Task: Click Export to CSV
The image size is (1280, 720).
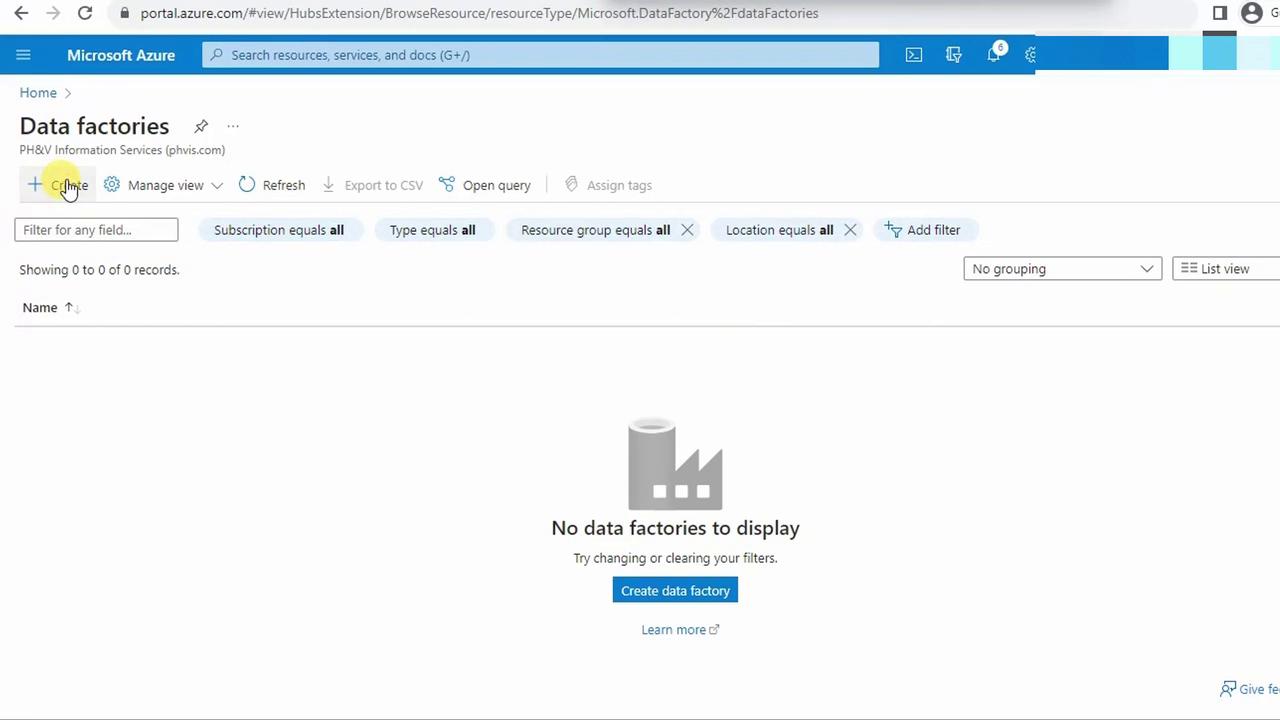Action: tap(372, 185)
